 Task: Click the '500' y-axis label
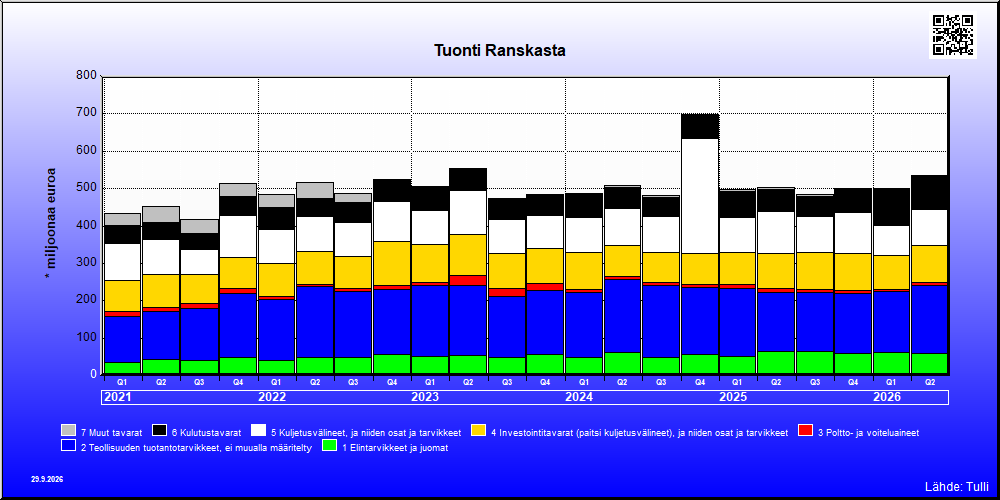click(88, 188)
